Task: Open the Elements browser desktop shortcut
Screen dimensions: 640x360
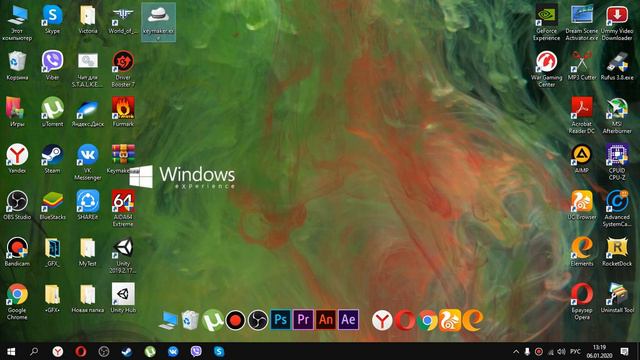Action: pyautogui.click(x=582, y=252)
